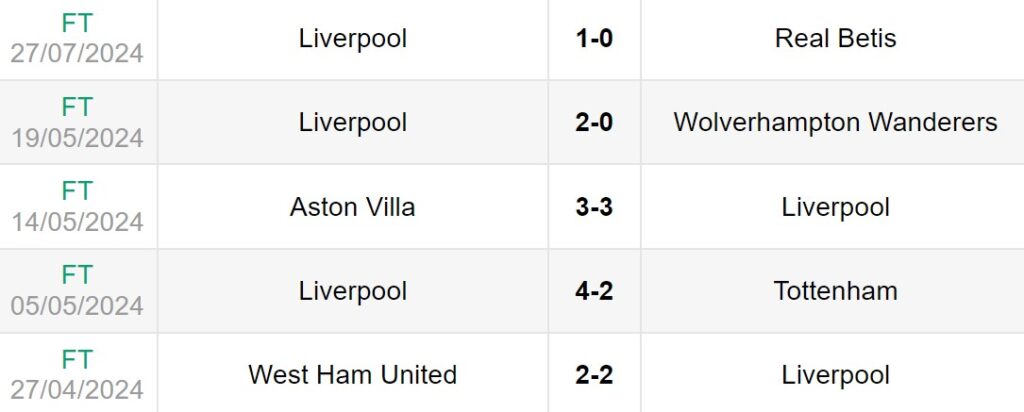This screenshot has width=1024, height=412.
Task: Select Liverpool opposite Aston Villa
Action: [x=835, y=207]
